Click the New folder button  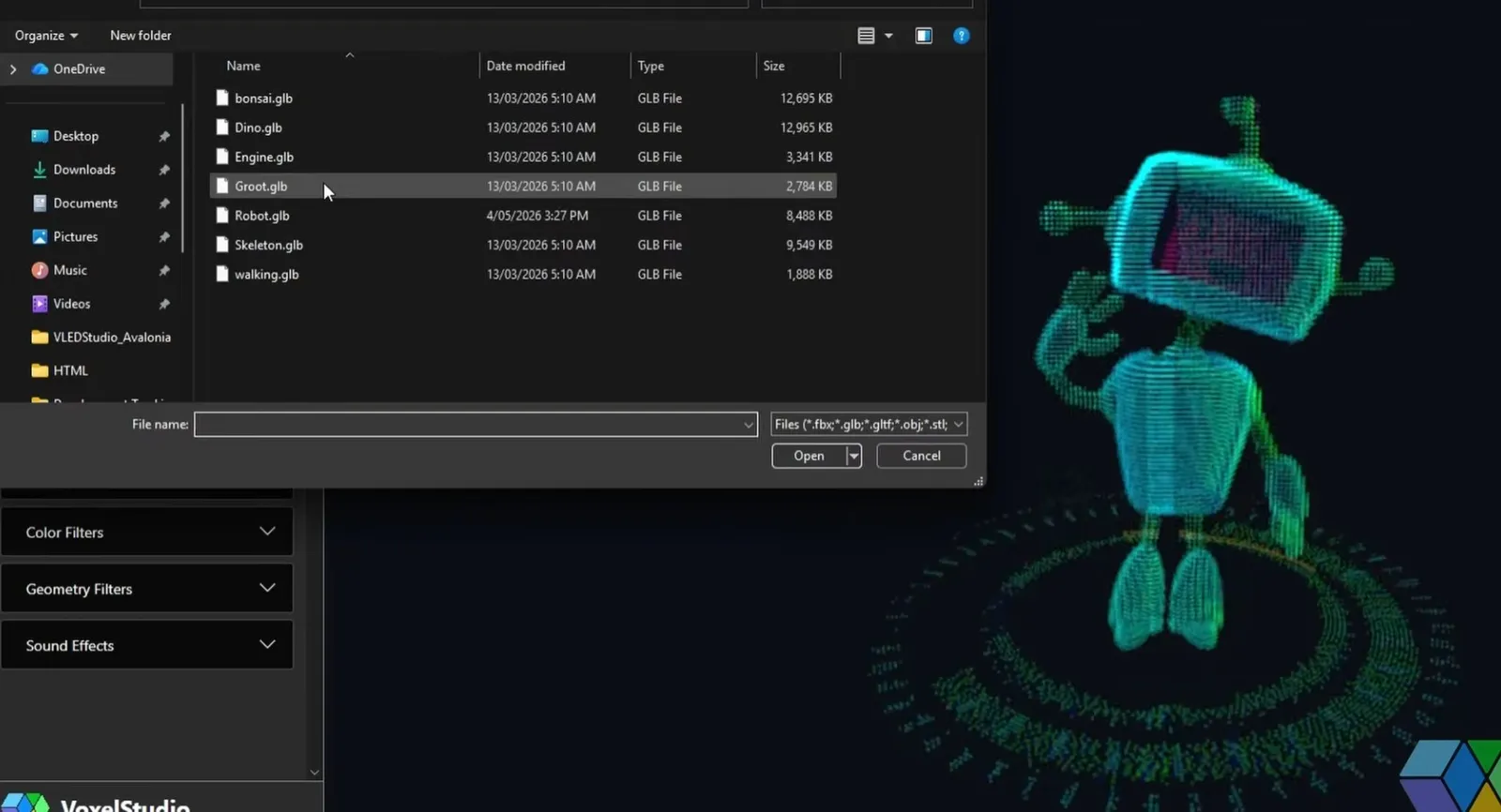pyautogui.click(x=141, y=36)
